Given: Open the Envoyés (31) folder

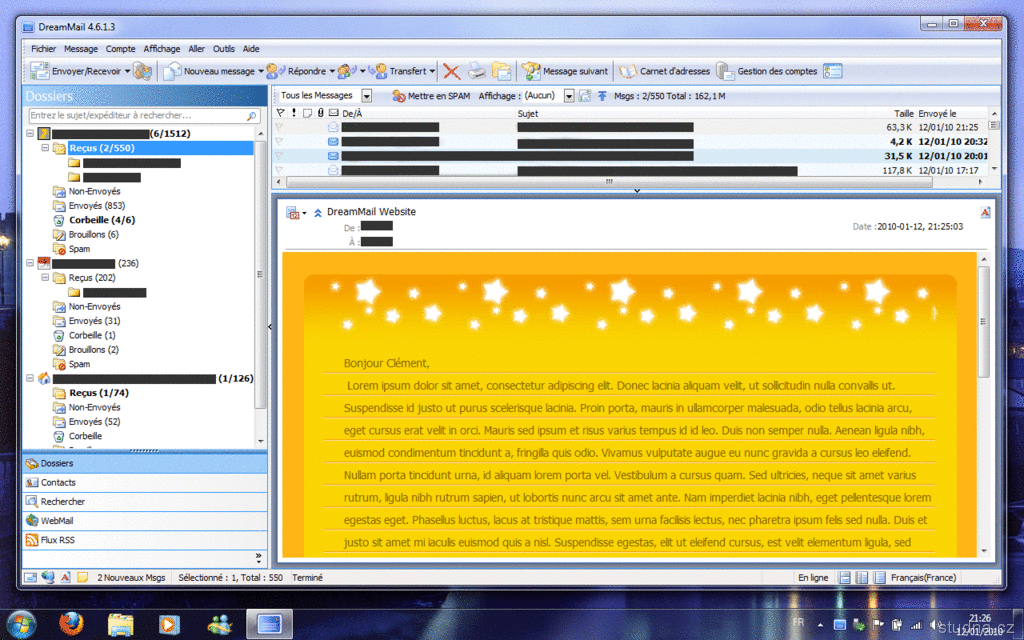Looking at the screenshot, I should tap(95, 321).
